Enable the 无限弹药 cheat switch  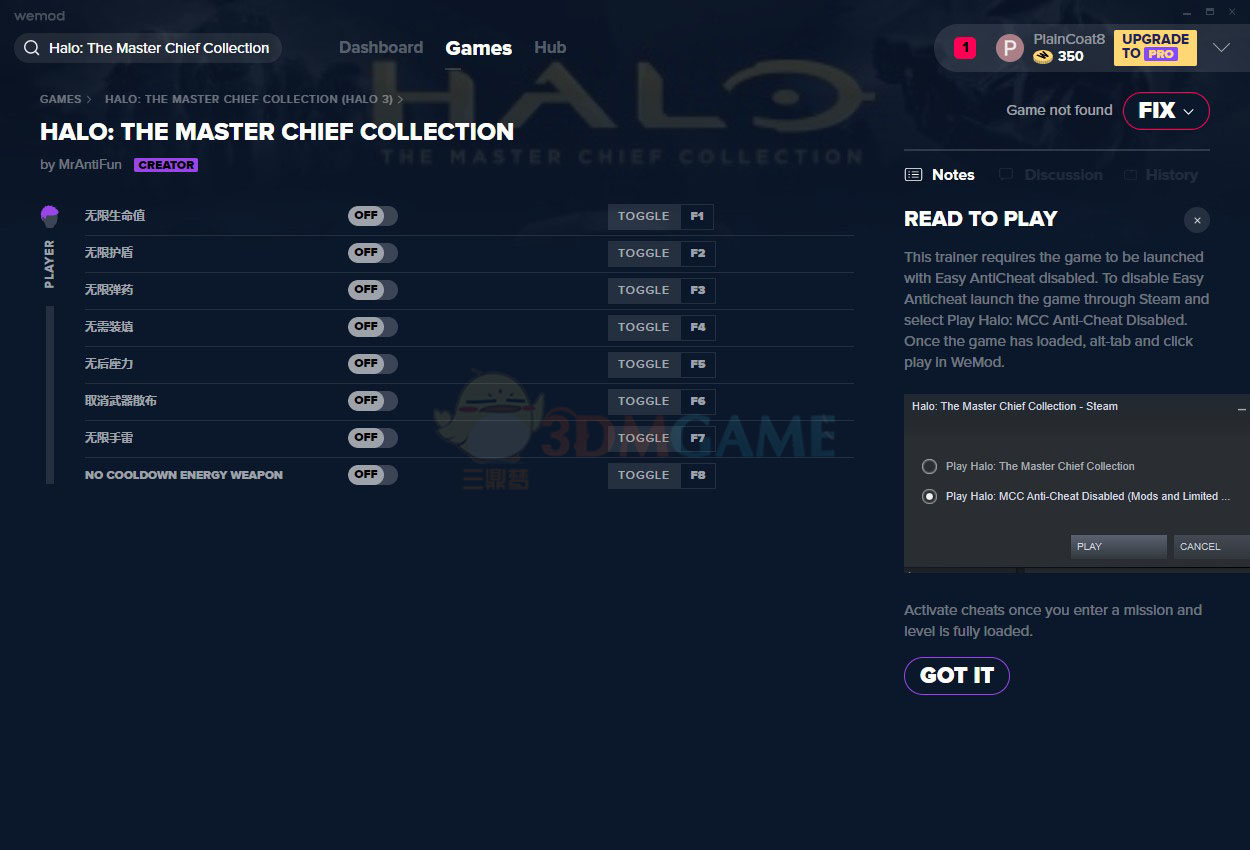coord(372,290)
